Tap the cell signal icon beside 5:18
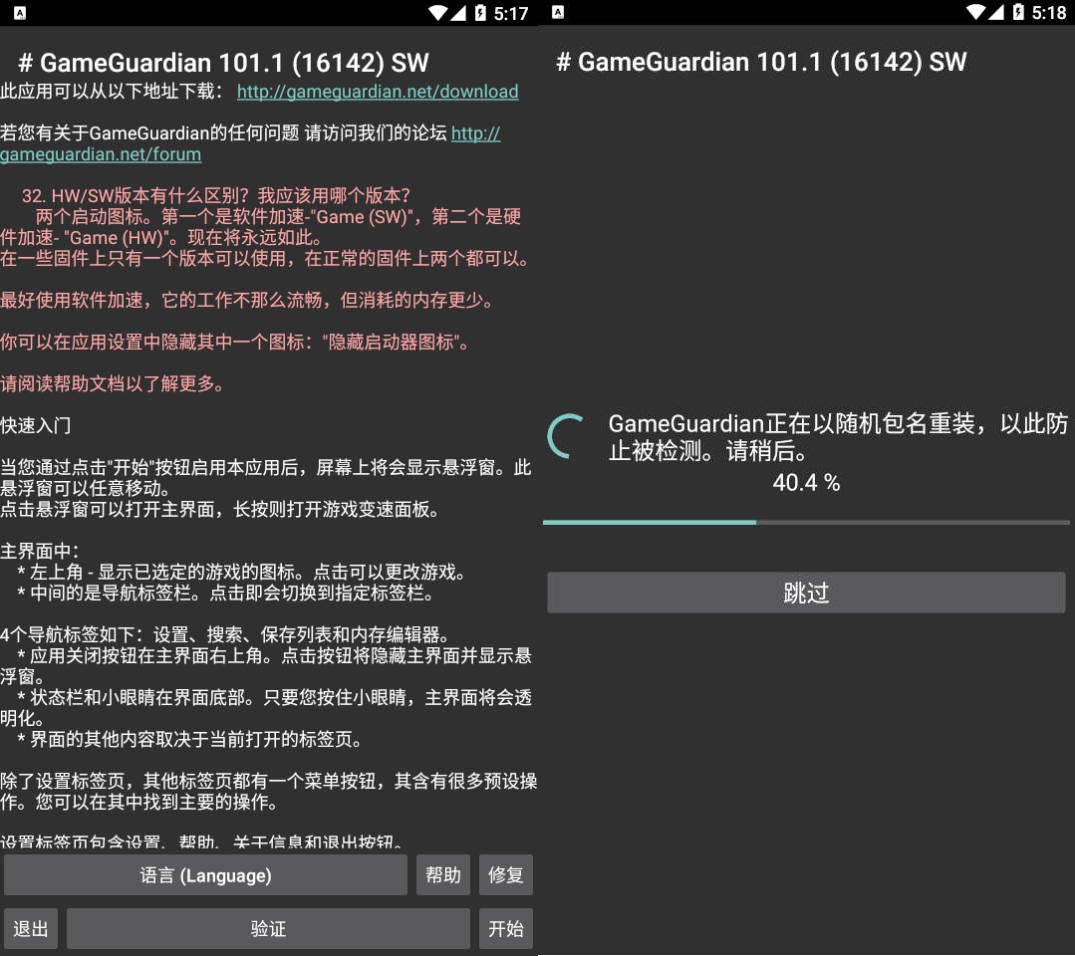Screen dimensions: 1075x956 tap(996, 12)
